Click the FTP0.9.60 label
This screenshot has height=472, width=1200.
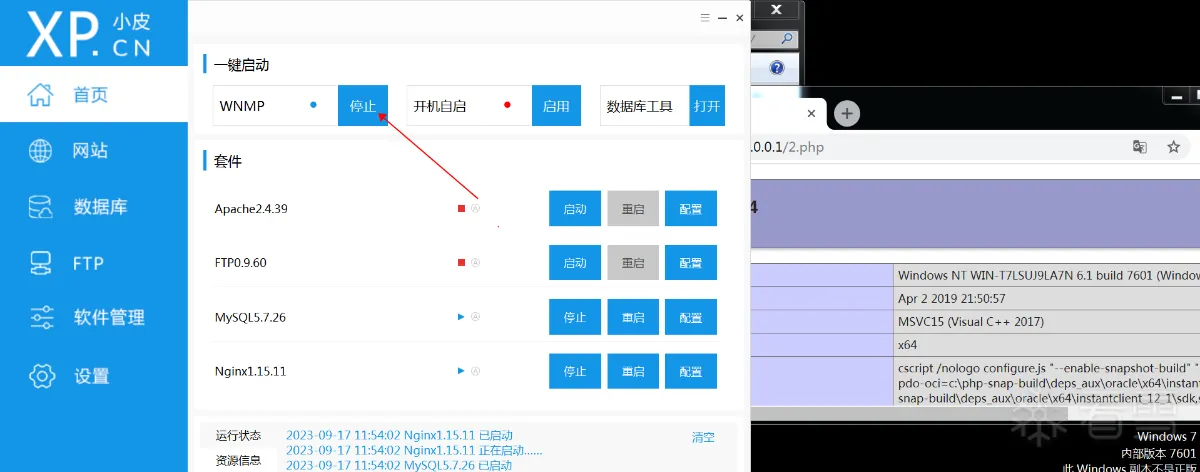240,263
